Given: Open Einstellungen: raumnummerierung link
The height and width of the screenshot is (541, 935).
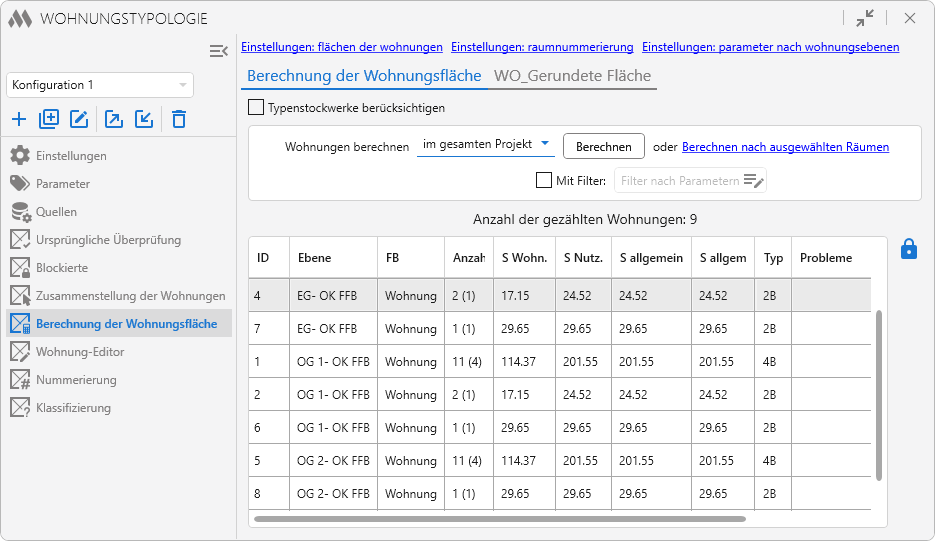Looking at the screenshot, I should click(x=542, y=47).
